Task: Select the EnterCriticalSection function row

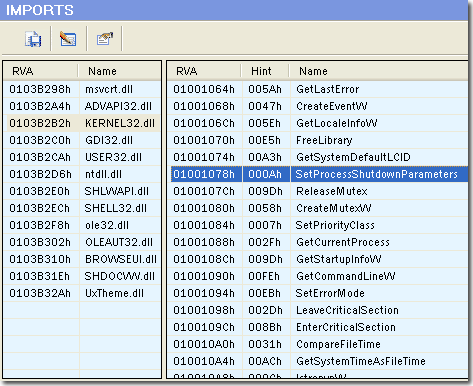Action: click(x=318, y=327)
